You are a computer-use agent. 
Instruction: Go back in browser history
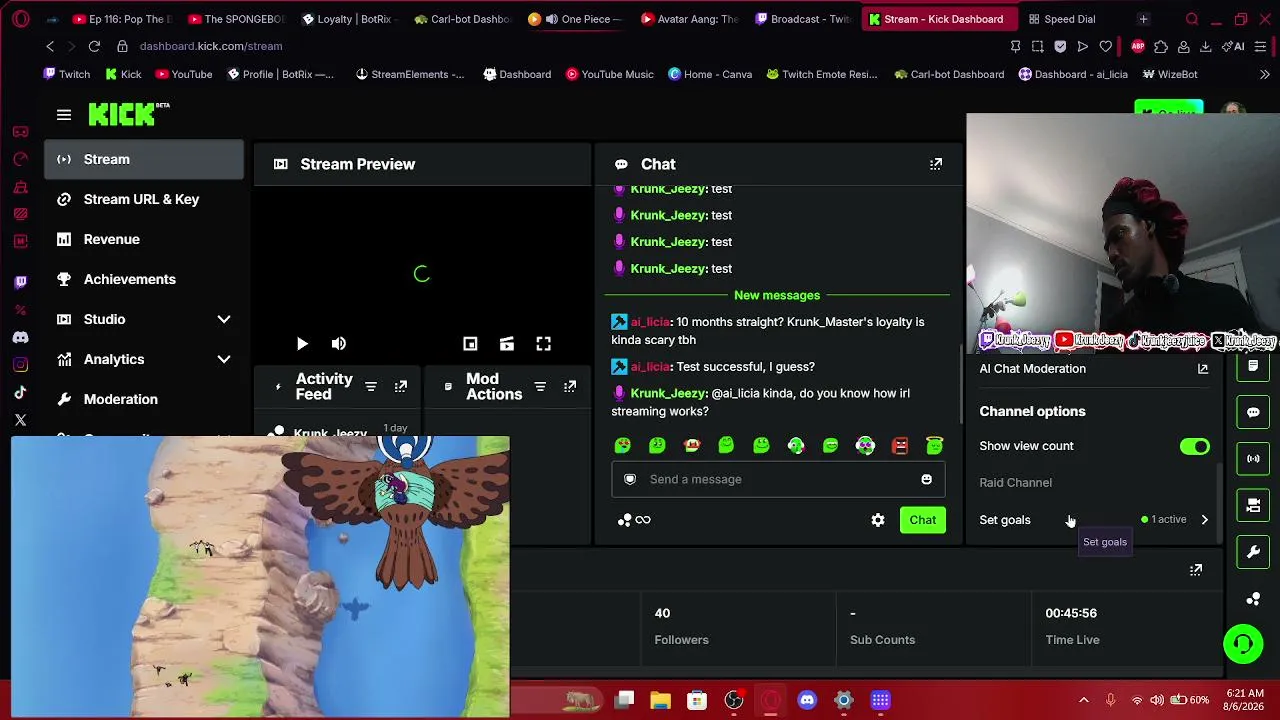(50, 46)
